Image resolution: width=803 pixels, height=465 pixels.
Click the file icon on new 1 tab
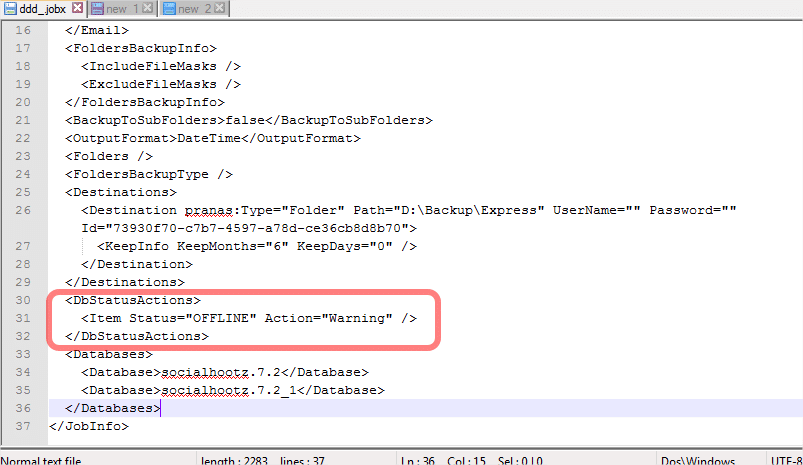pyautogui.click(x=97, y=9)
